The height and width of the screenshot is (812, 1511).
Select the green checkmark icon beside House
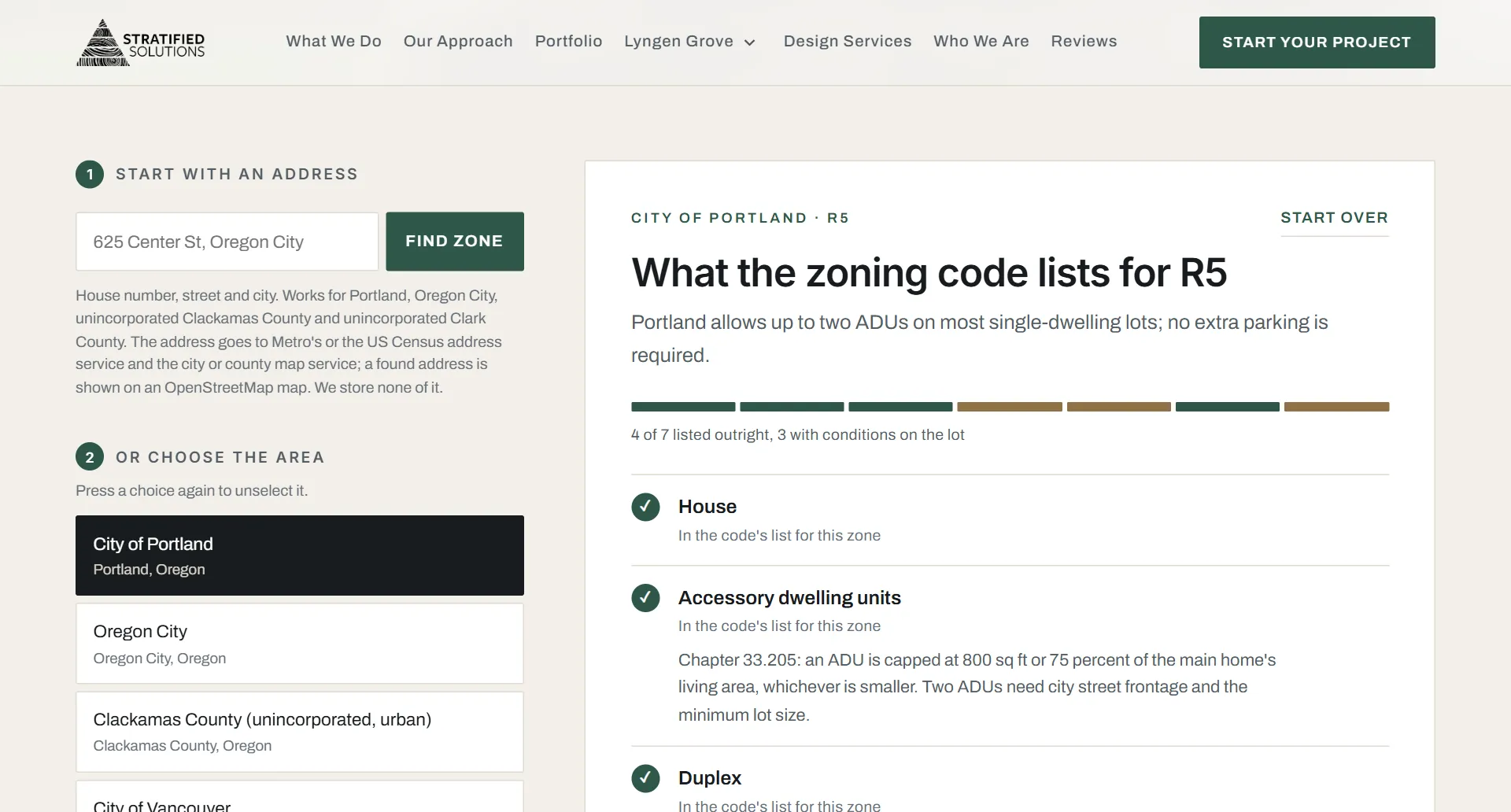[x=645, y=507]
